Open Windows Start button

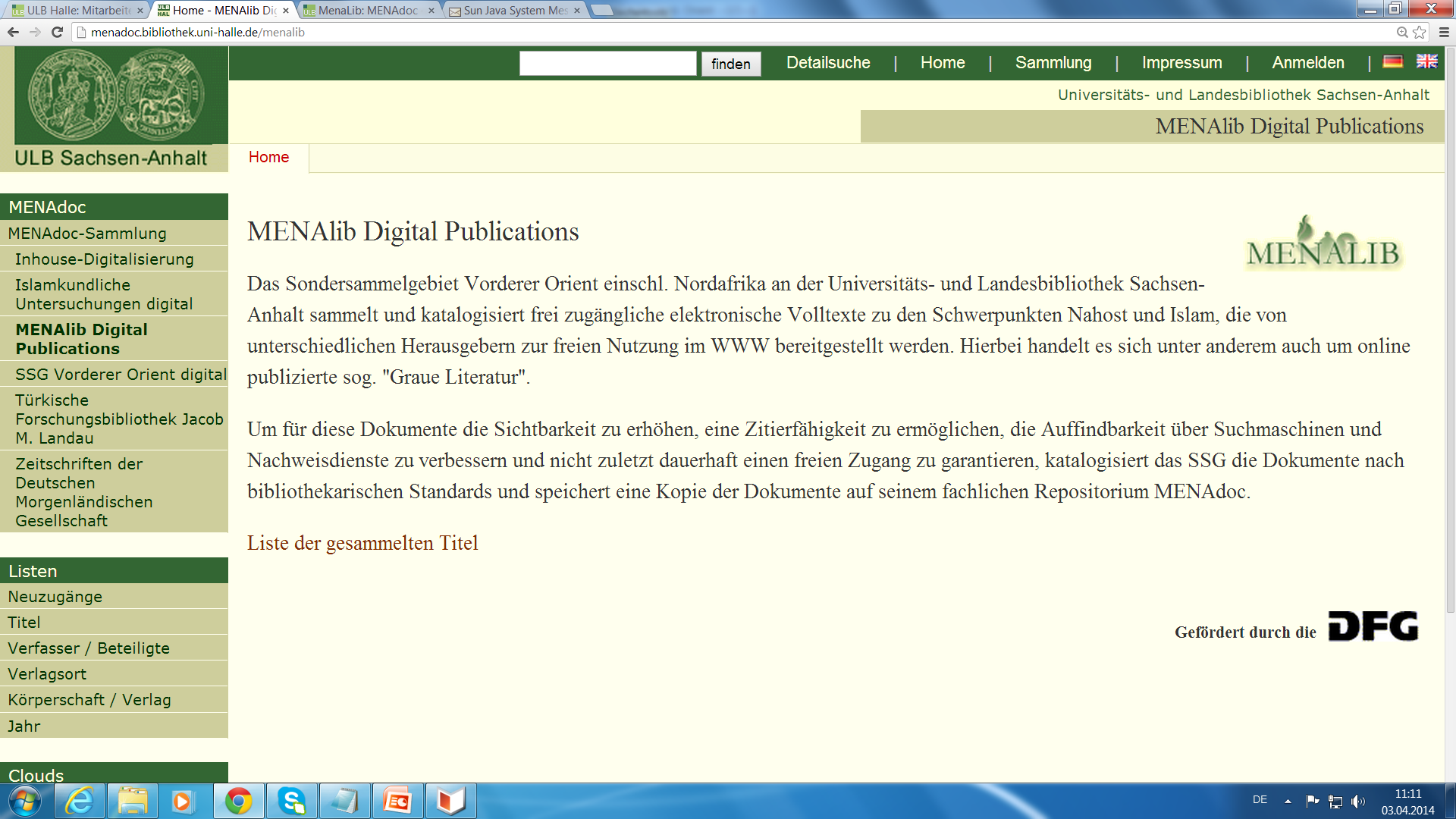(x=24, y=801)
